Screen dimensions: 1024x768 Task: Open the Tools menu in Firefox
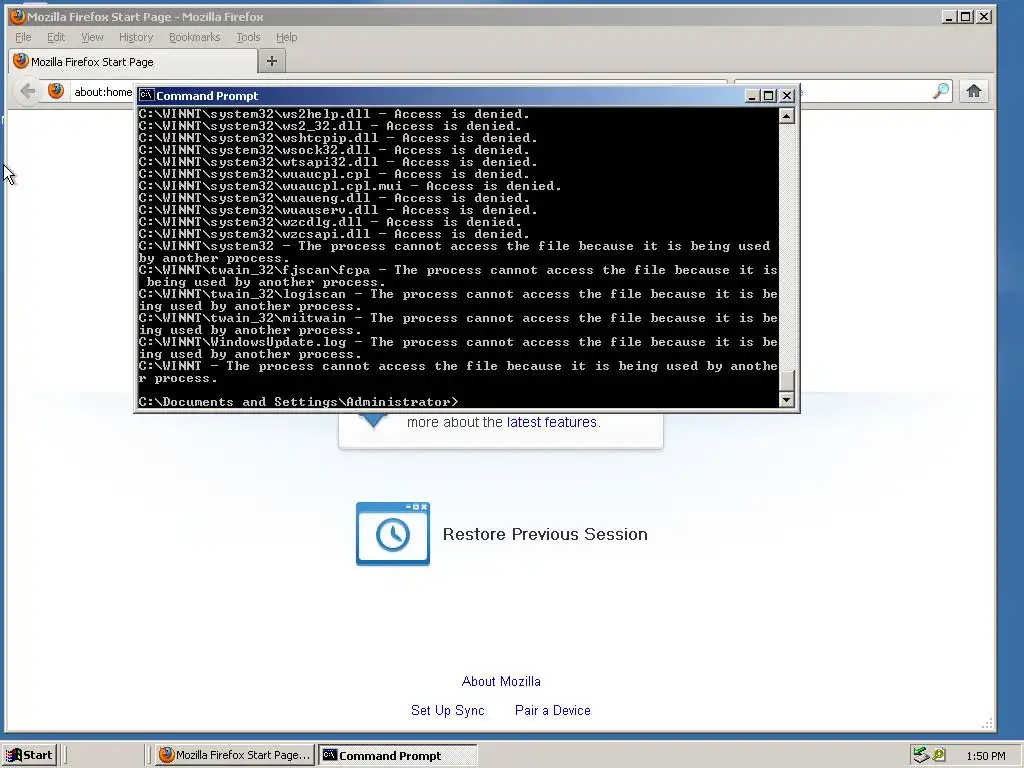pos(248,37)
